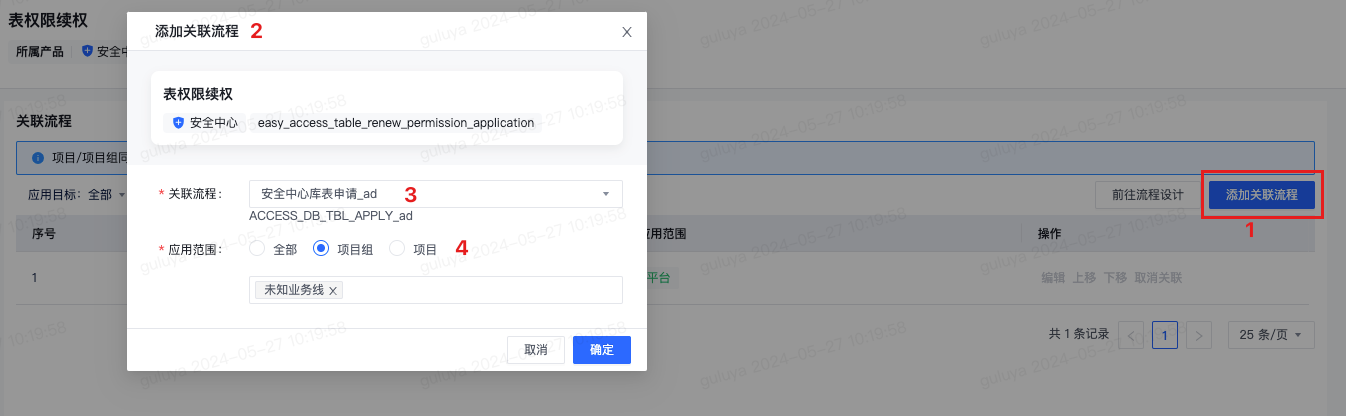Screen dimensions: 1346x416
Task: Close the 添加关联流程 dialog
Action: (x=627, y=32)
